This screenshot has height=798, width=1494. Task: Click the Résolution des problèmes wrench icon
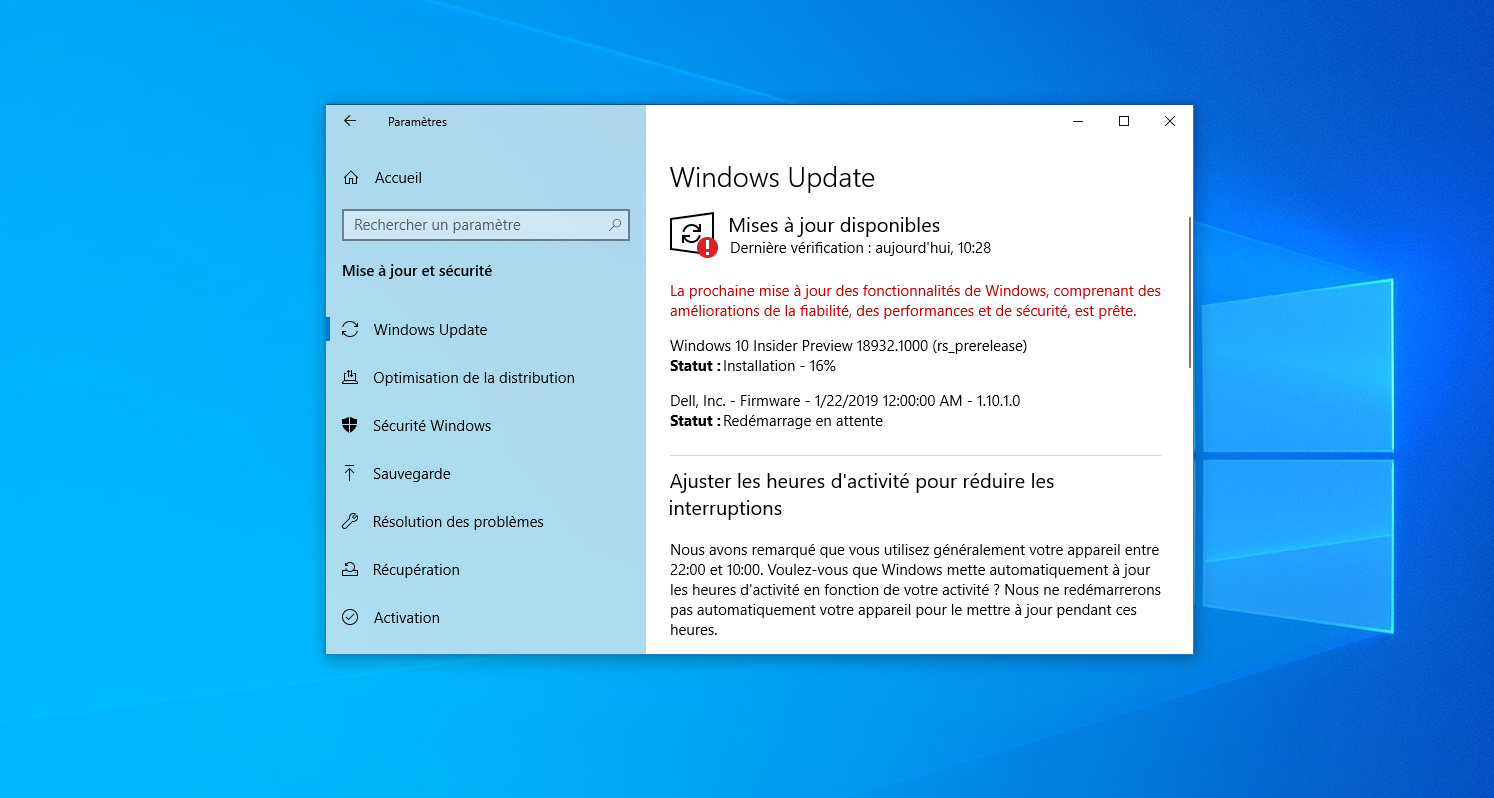tap(350, 521)
